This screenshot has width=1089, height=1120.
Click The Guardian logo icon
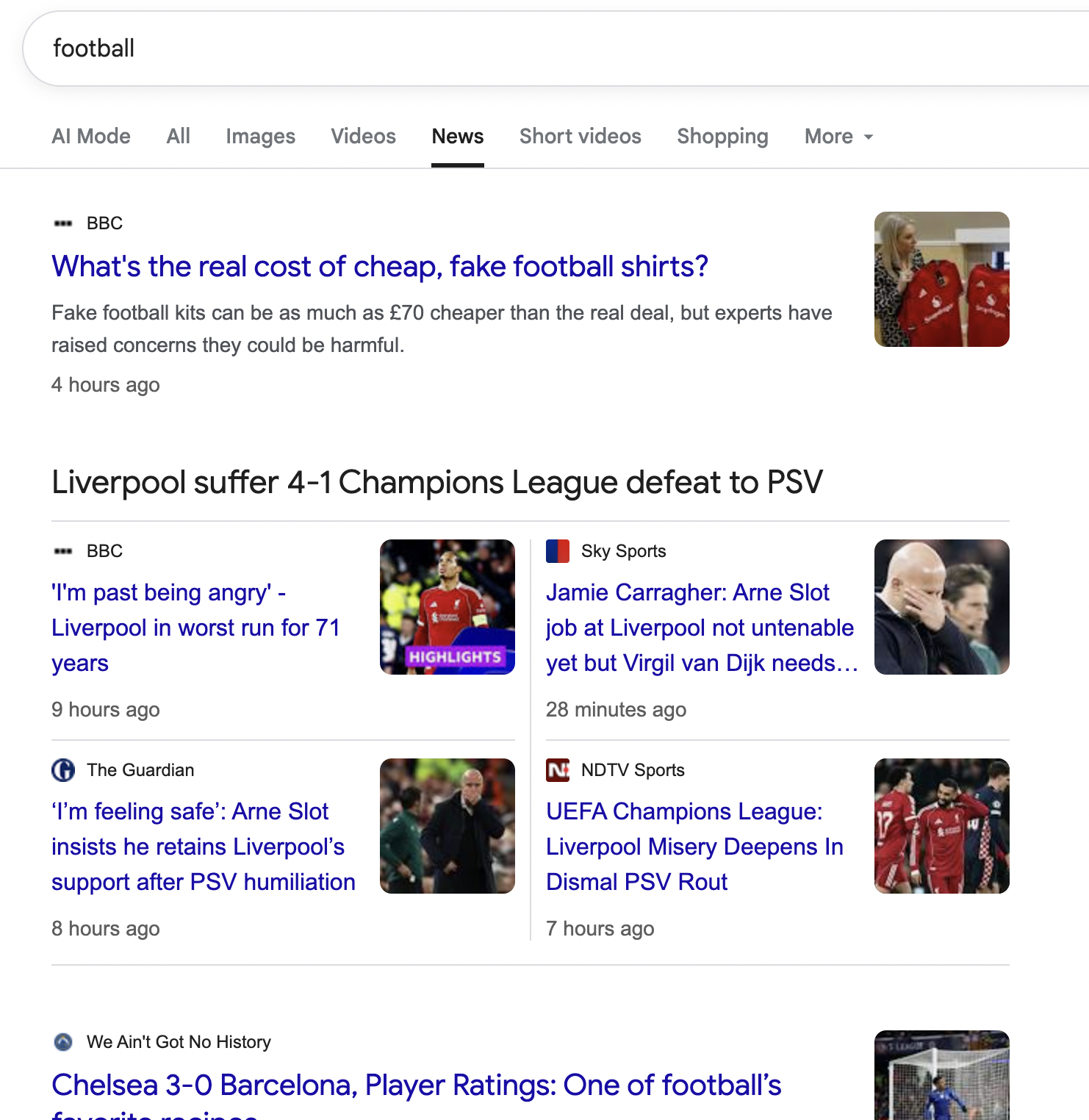click(63, 770)
